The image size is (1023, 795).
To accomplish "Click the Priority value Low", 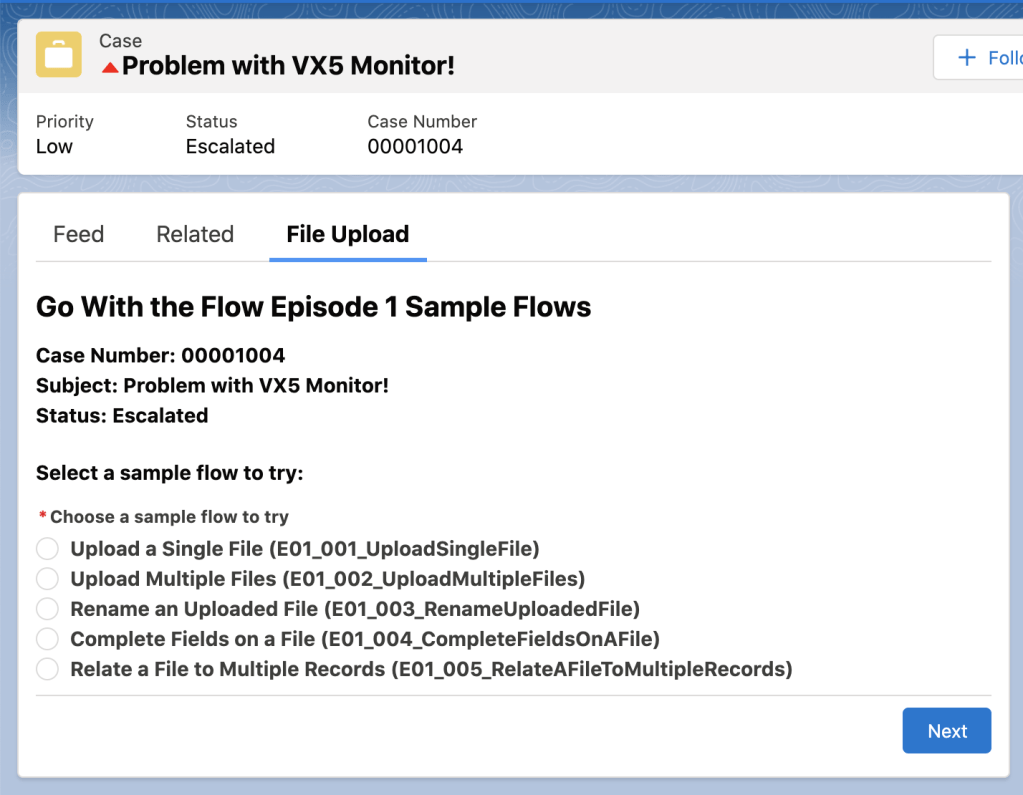I will [x=54, y=146].
